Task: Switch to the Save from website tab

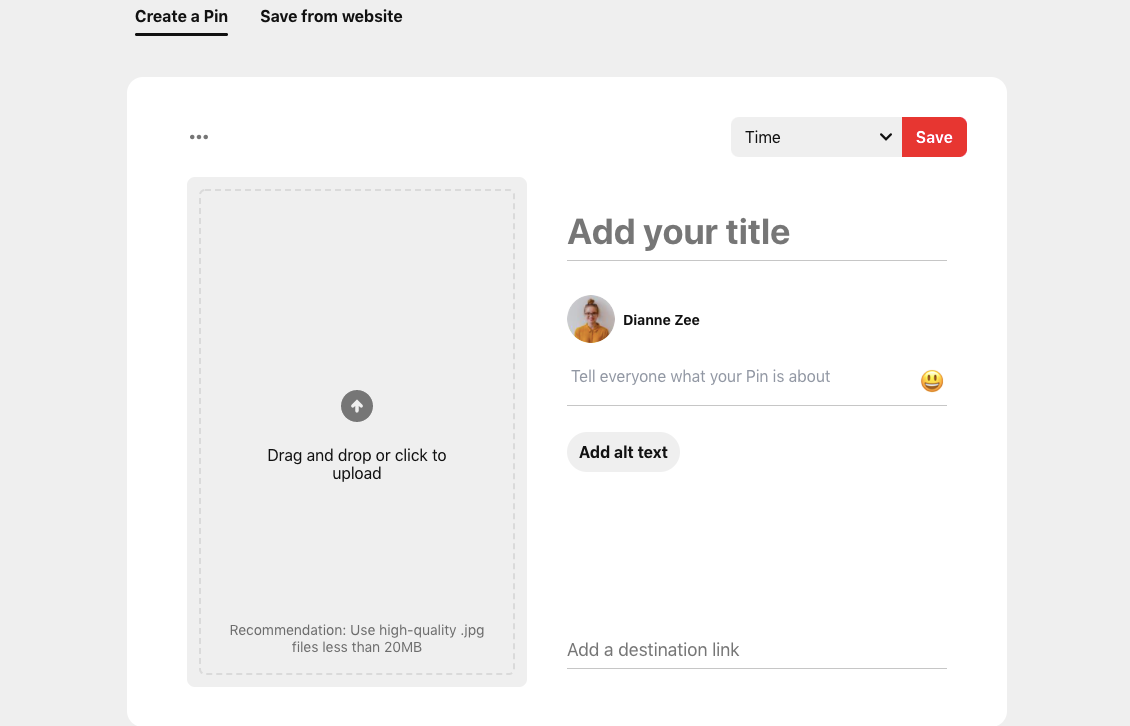Action: pos(331,16)
